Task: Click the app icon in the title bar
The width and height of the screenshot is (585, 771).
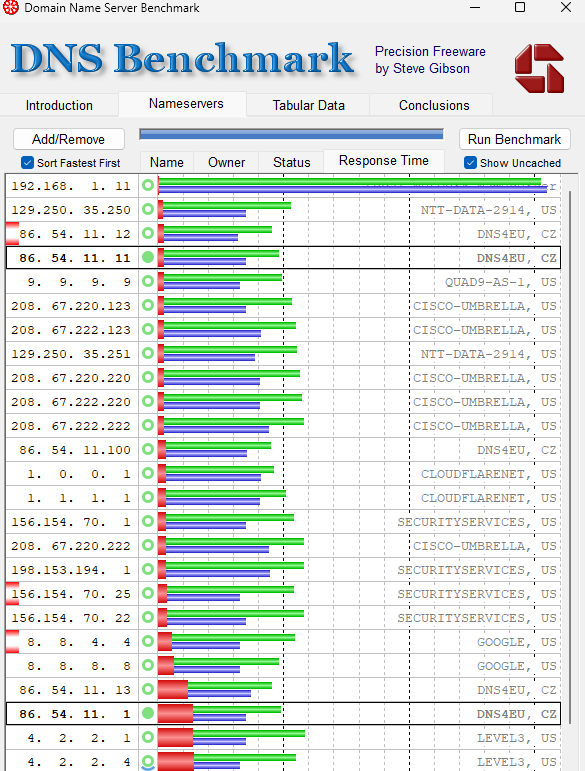Action: (x=11, y=7)
